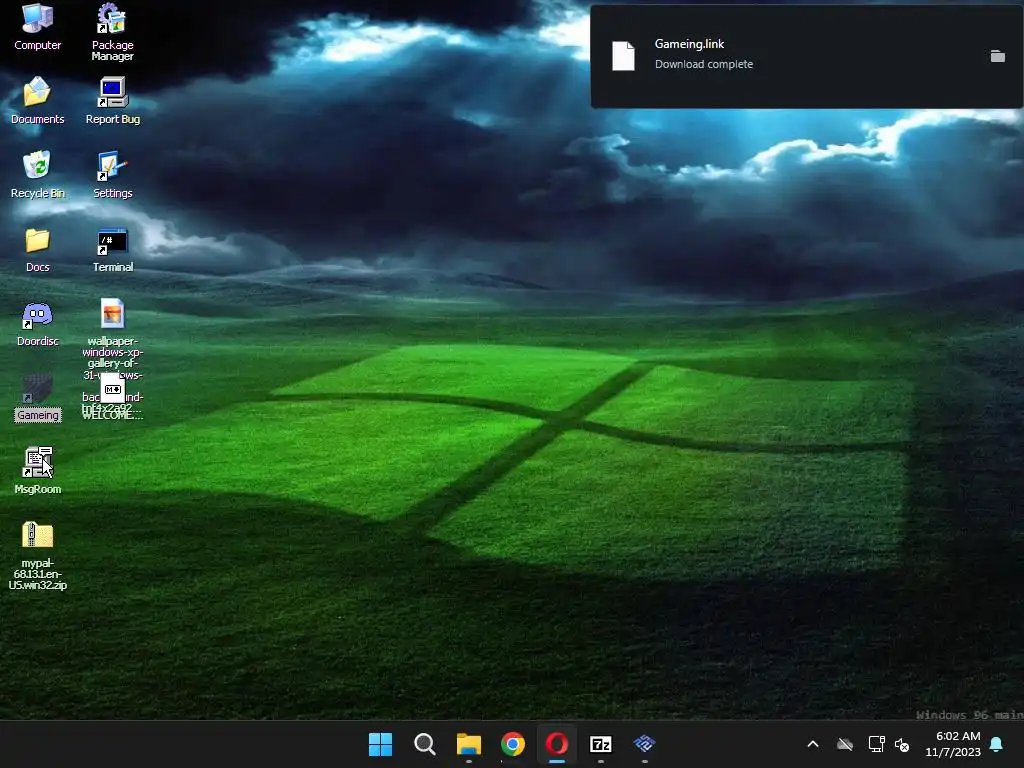Click the cloud sync tray icon
The height and width of the screenshot is (768, 1024).
845,744
